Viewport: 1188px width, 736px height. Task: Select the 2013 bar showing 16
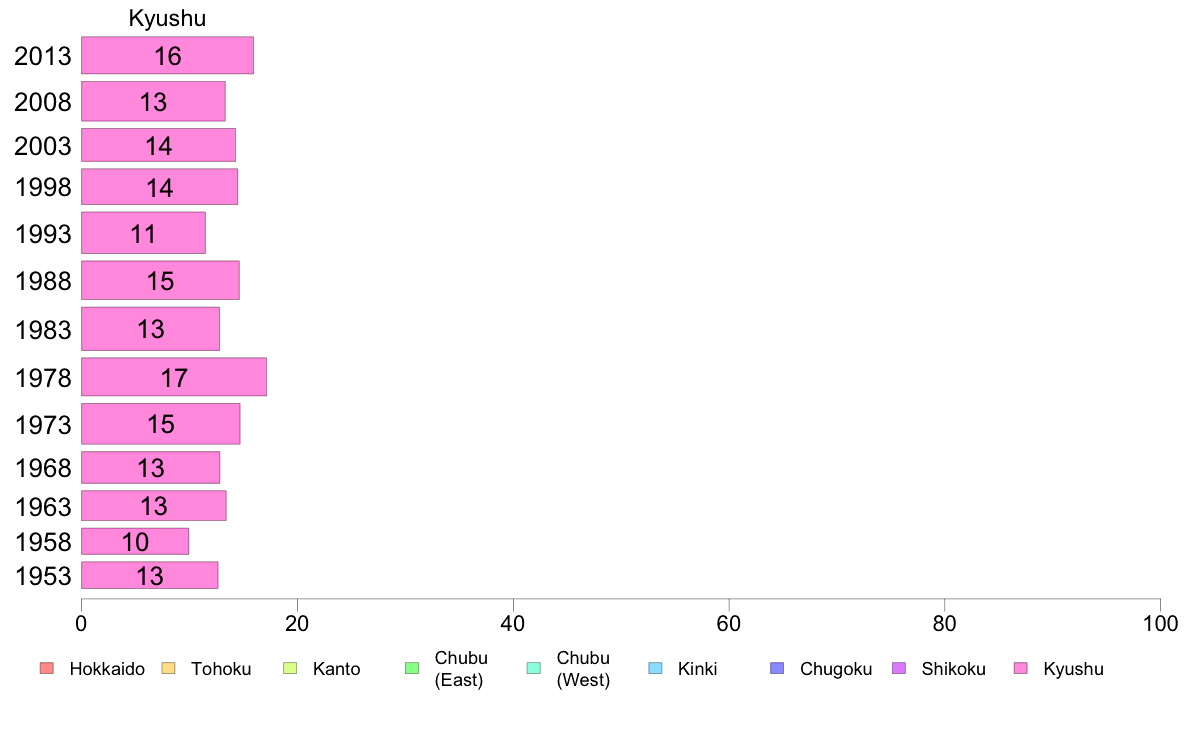(167, 55)
